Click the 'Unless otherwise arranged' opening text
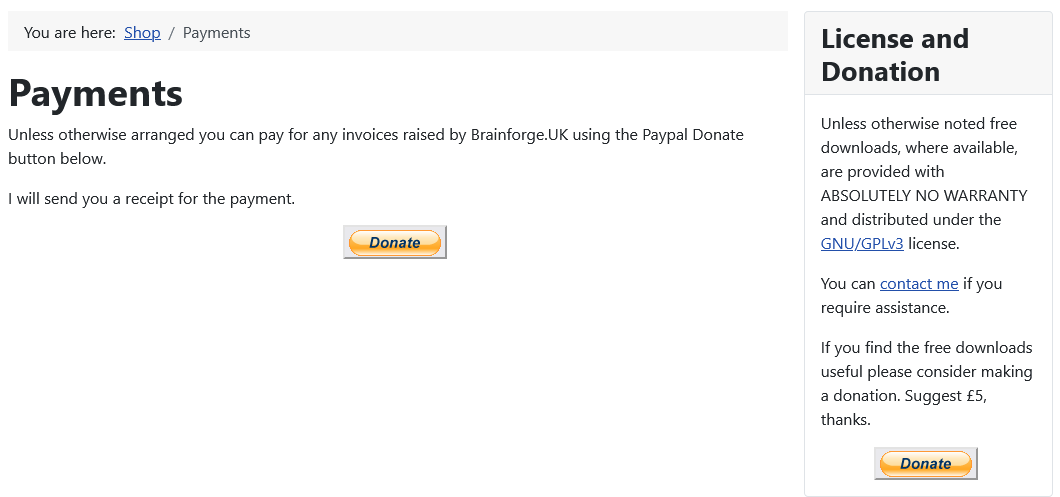Viewport: 1060px width, 497px height. [x=101, y=135]
